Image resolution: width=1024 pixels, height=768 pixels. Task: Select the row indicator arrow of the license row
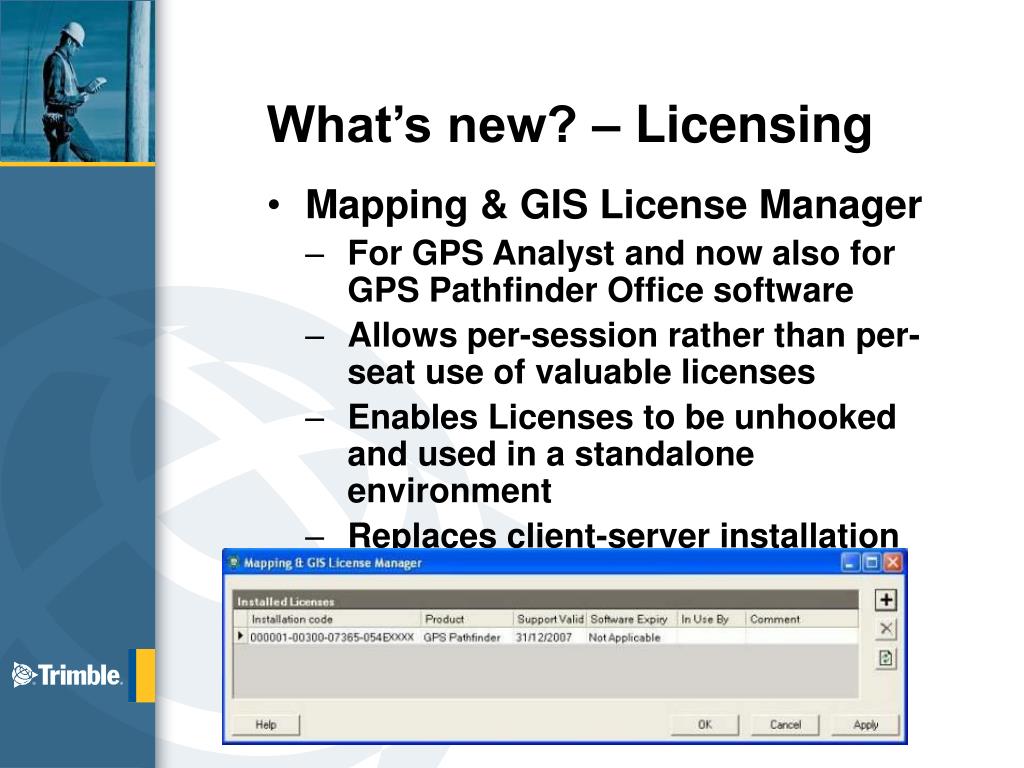(240, 636)
